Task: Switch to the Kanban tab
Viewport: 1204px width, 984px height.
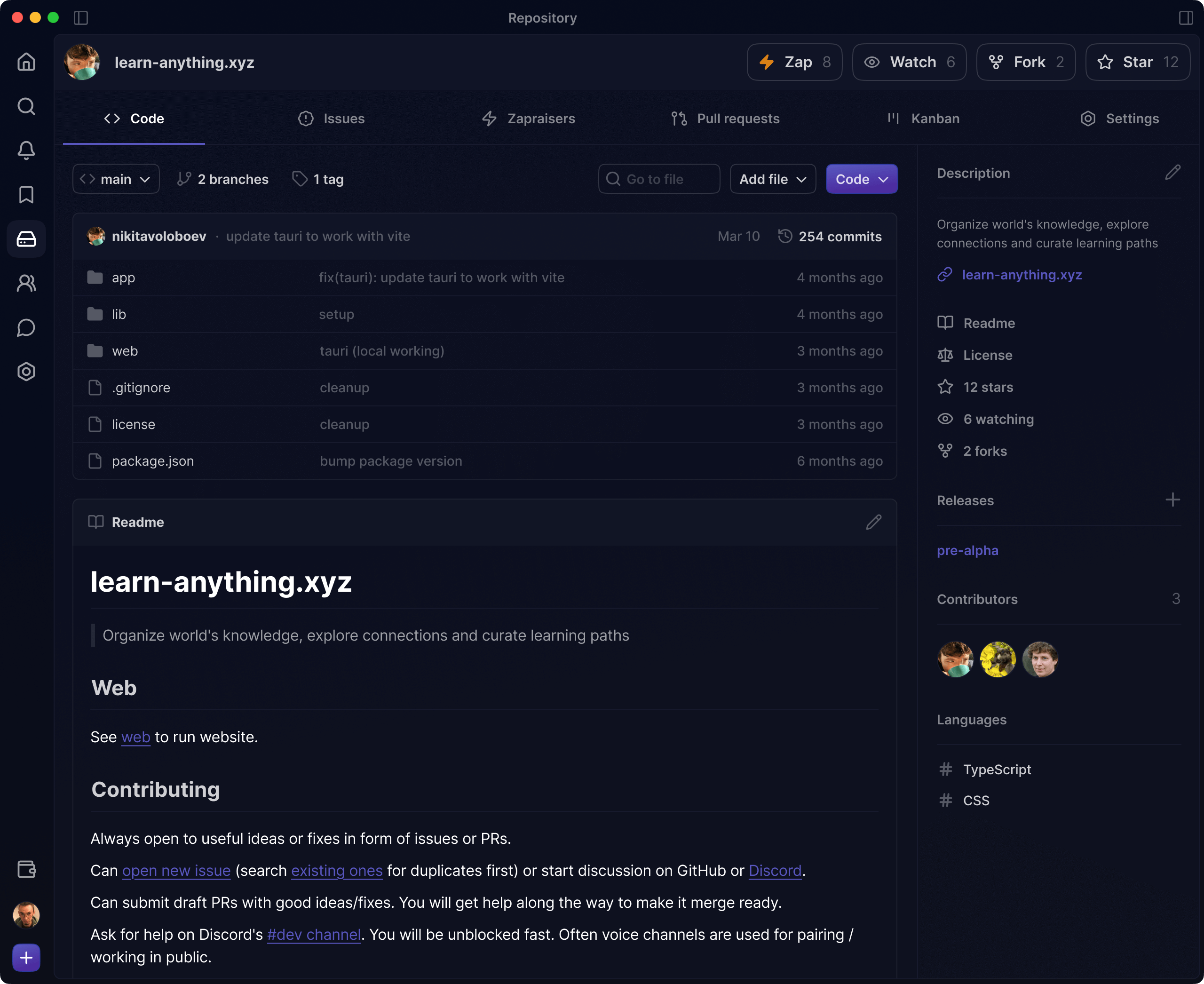Action: (923, 119)
